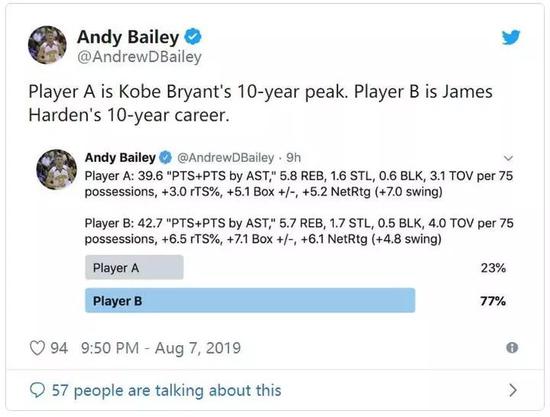Click the 9h timestamp in quoted tweet
The height and width of the screenshot is (417, 550).
click(294, 157)
